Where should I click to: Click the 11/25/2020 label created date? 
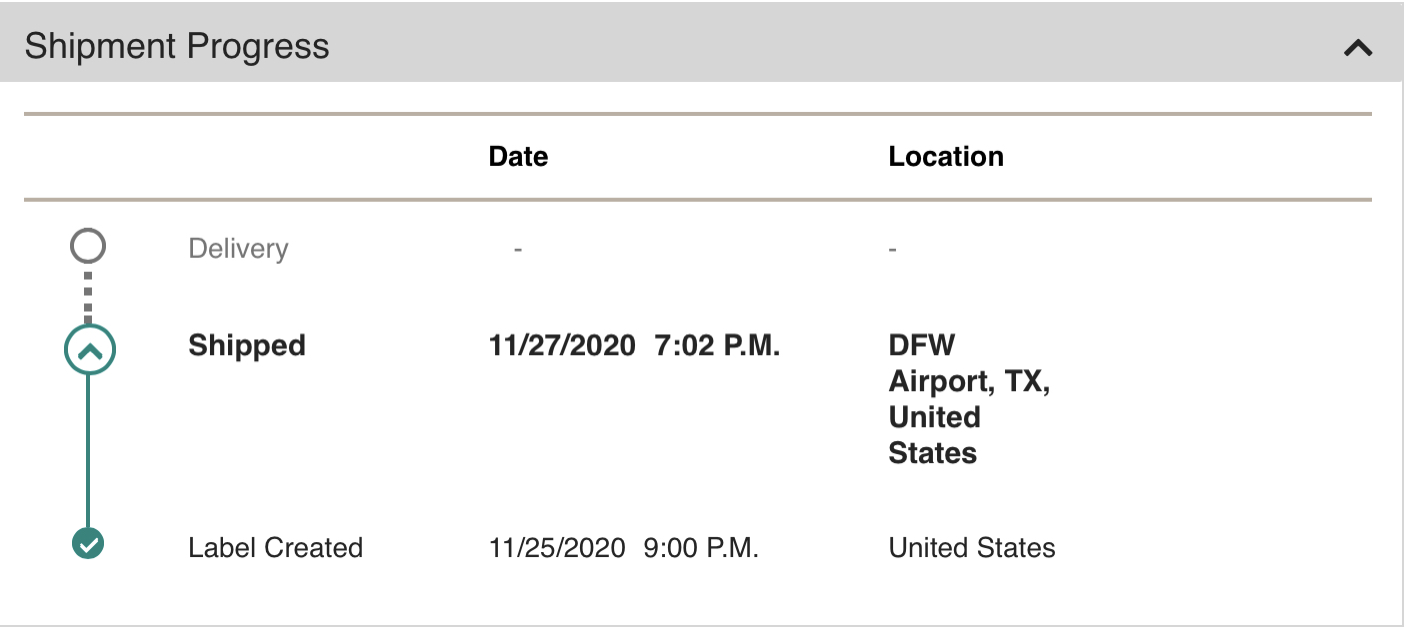coord(557,548)
